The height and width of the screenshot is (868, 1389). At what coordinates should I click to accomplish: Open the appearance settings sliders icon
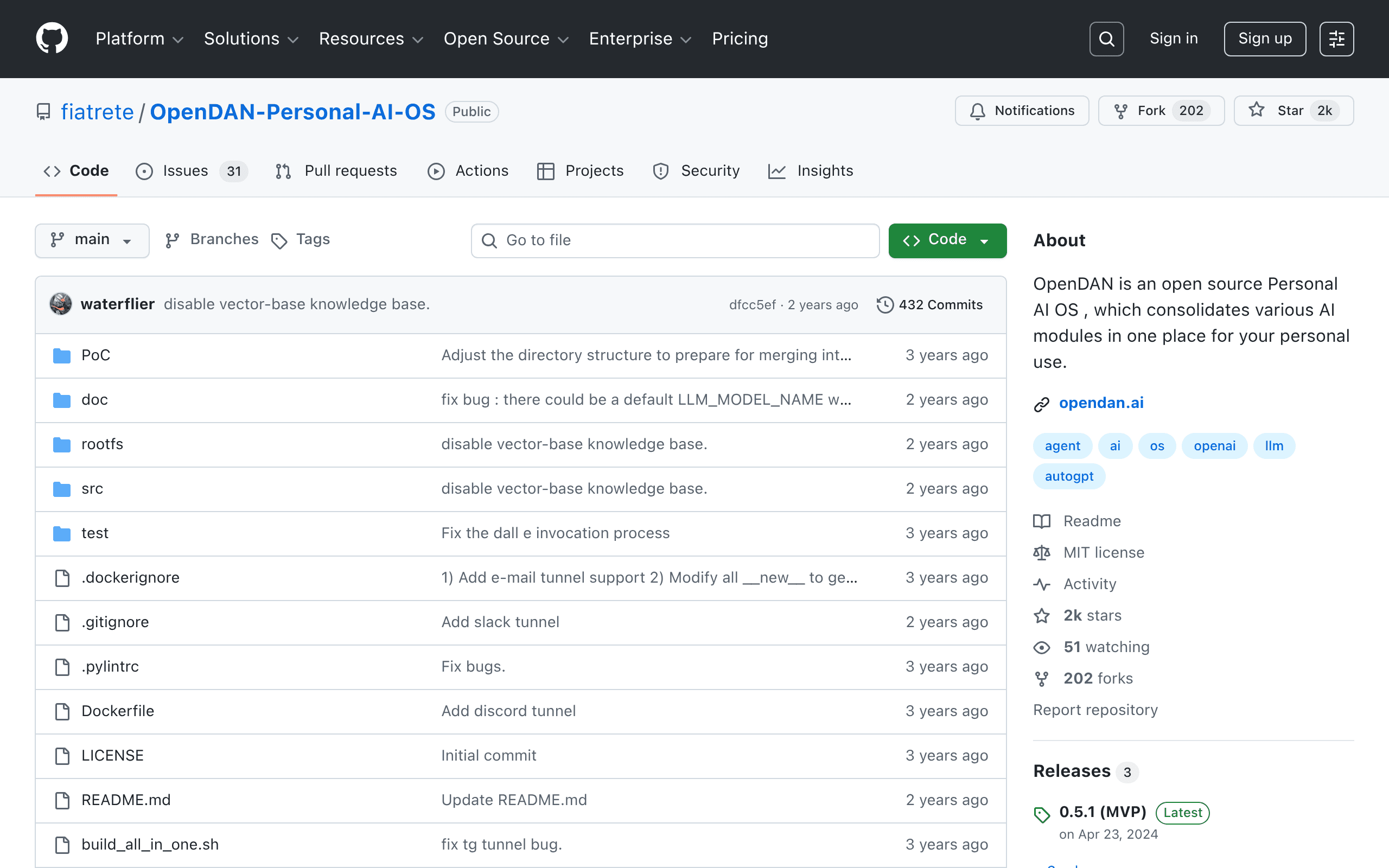click(x=1336, y=39)
